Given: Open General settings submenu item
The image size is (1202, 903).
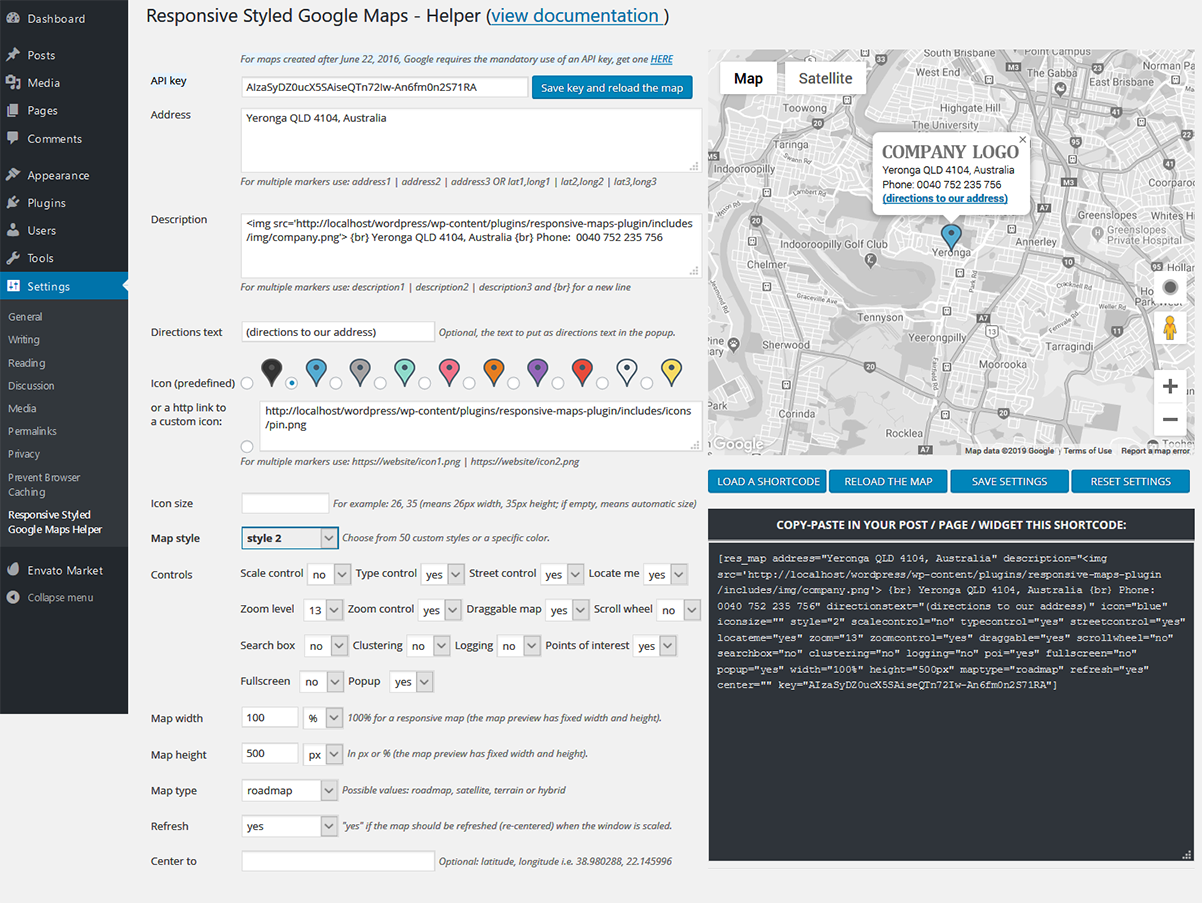Looking at the screenshot, I should (25, 317).
